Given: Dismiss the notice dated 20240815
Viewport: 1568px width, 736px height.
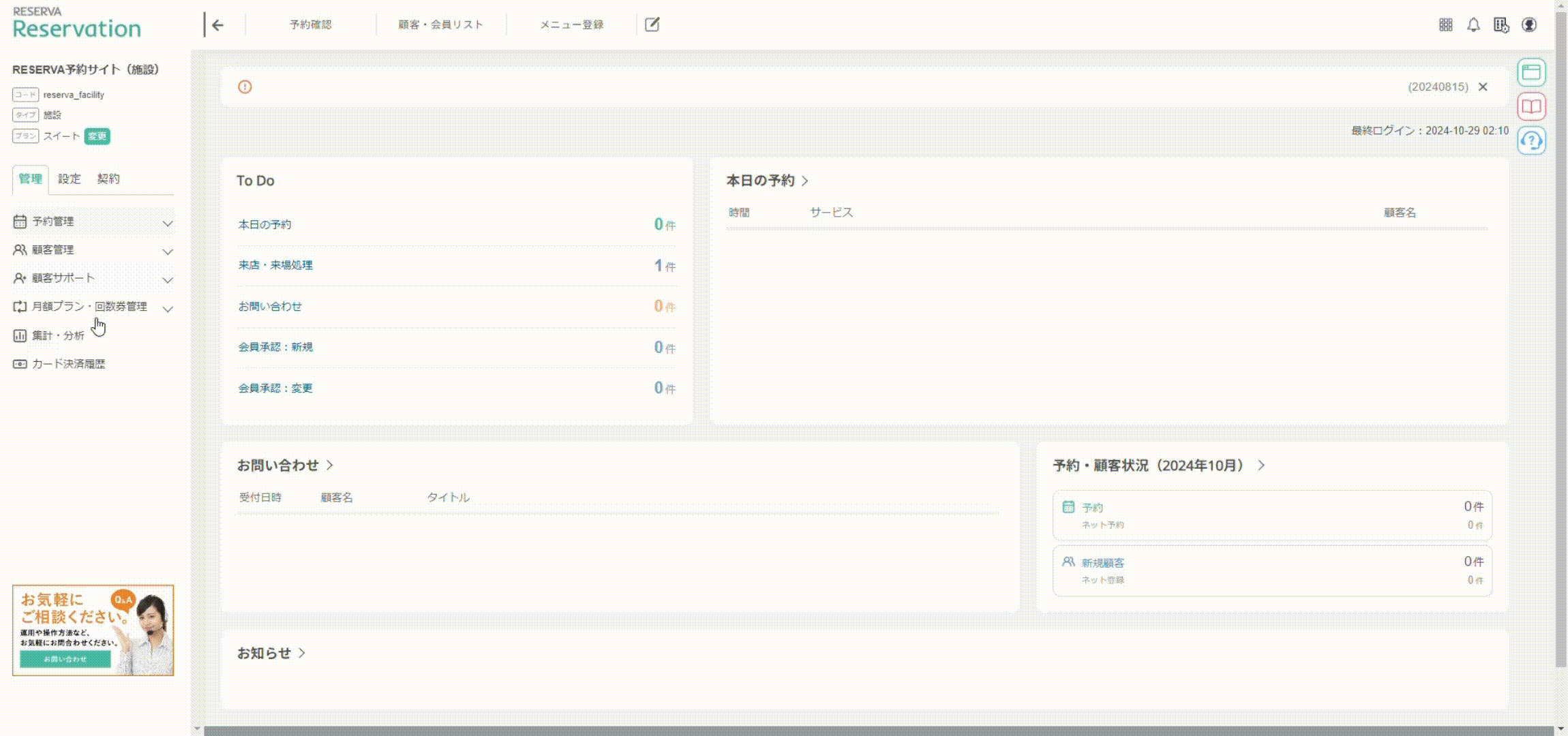Looking at the screenshot, I should click(x=1483, y=87).
